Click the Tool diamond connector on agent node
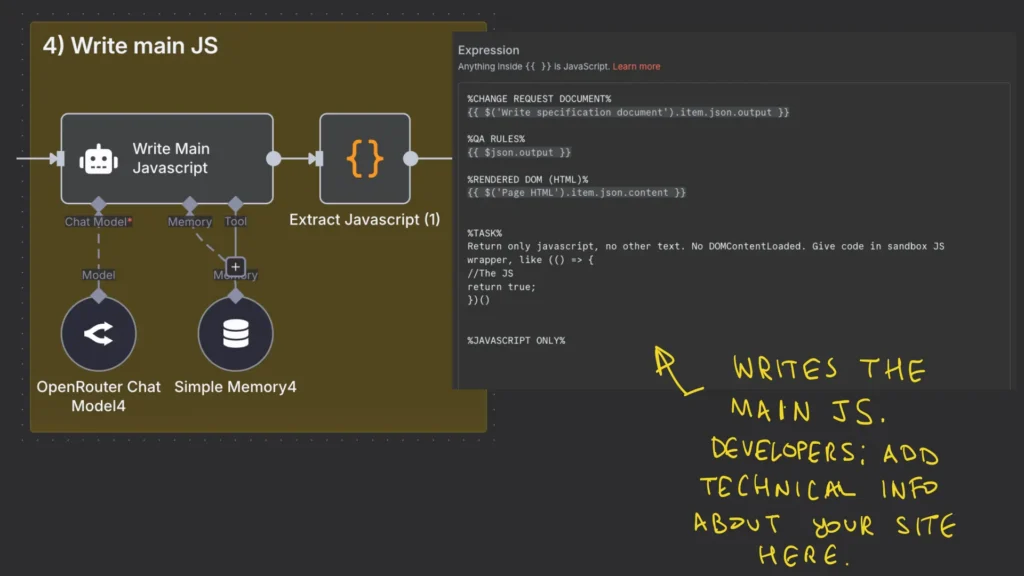The width and height of the screenshot is (1024, 576). click(236, 204)
